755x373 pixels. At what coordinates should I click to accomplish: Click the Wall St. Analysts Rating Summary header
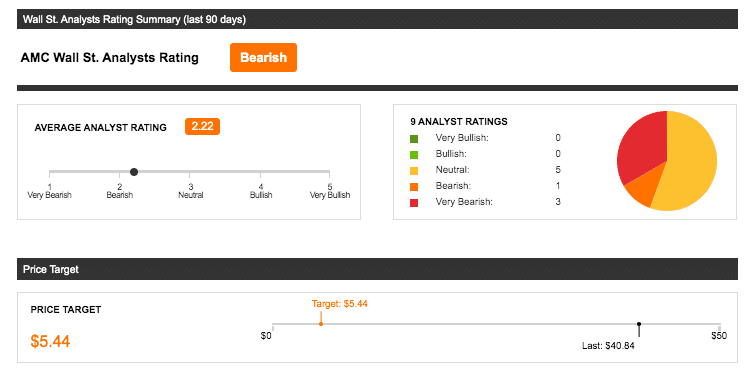point(377,20)
